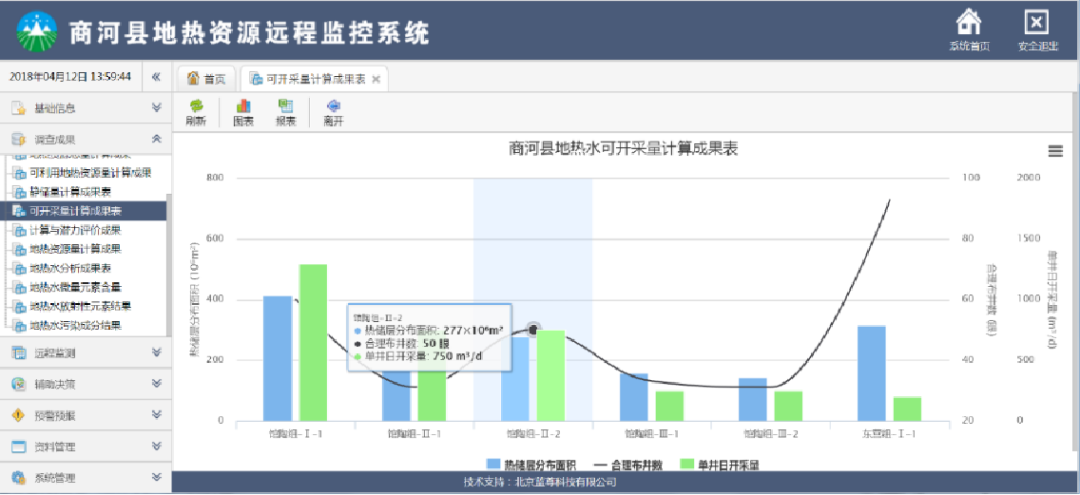Click the blue bar for 东营组-Ⅰ-1
Image resolution: width=1080 pixels, height=495 pixels.
pyautogui.click(x=871, y=373)
